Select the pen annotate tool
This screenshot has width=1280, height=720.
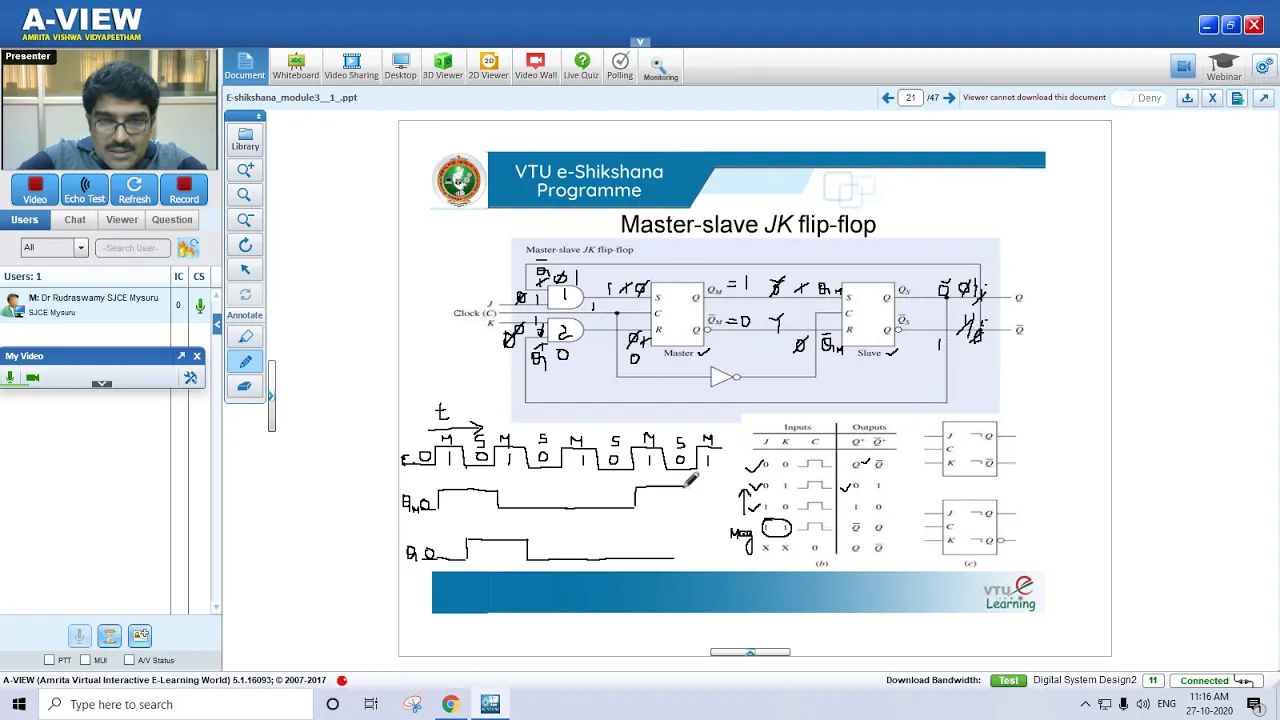pos(245,362)
